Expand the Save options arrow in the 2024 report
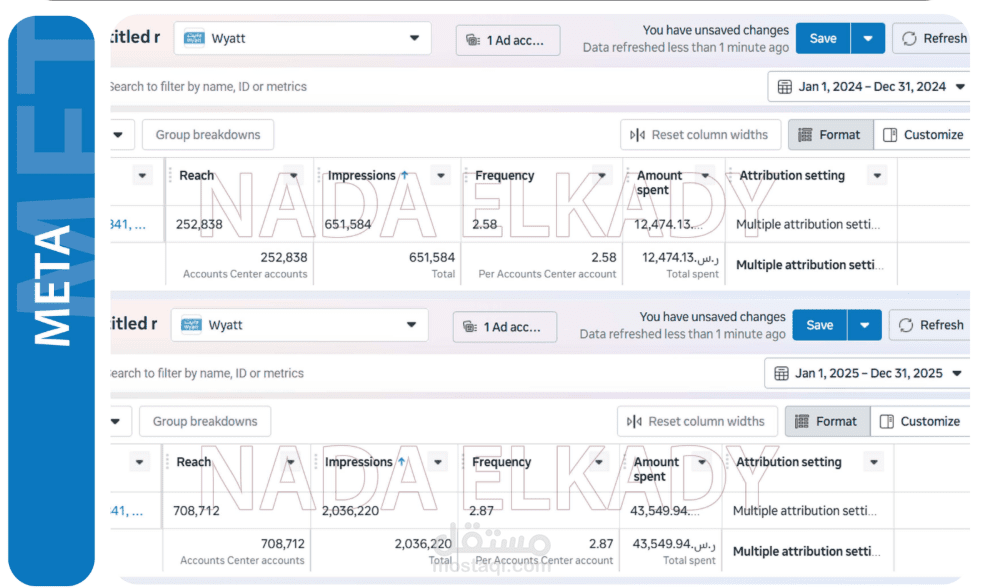984x588 pixels. 868,38
